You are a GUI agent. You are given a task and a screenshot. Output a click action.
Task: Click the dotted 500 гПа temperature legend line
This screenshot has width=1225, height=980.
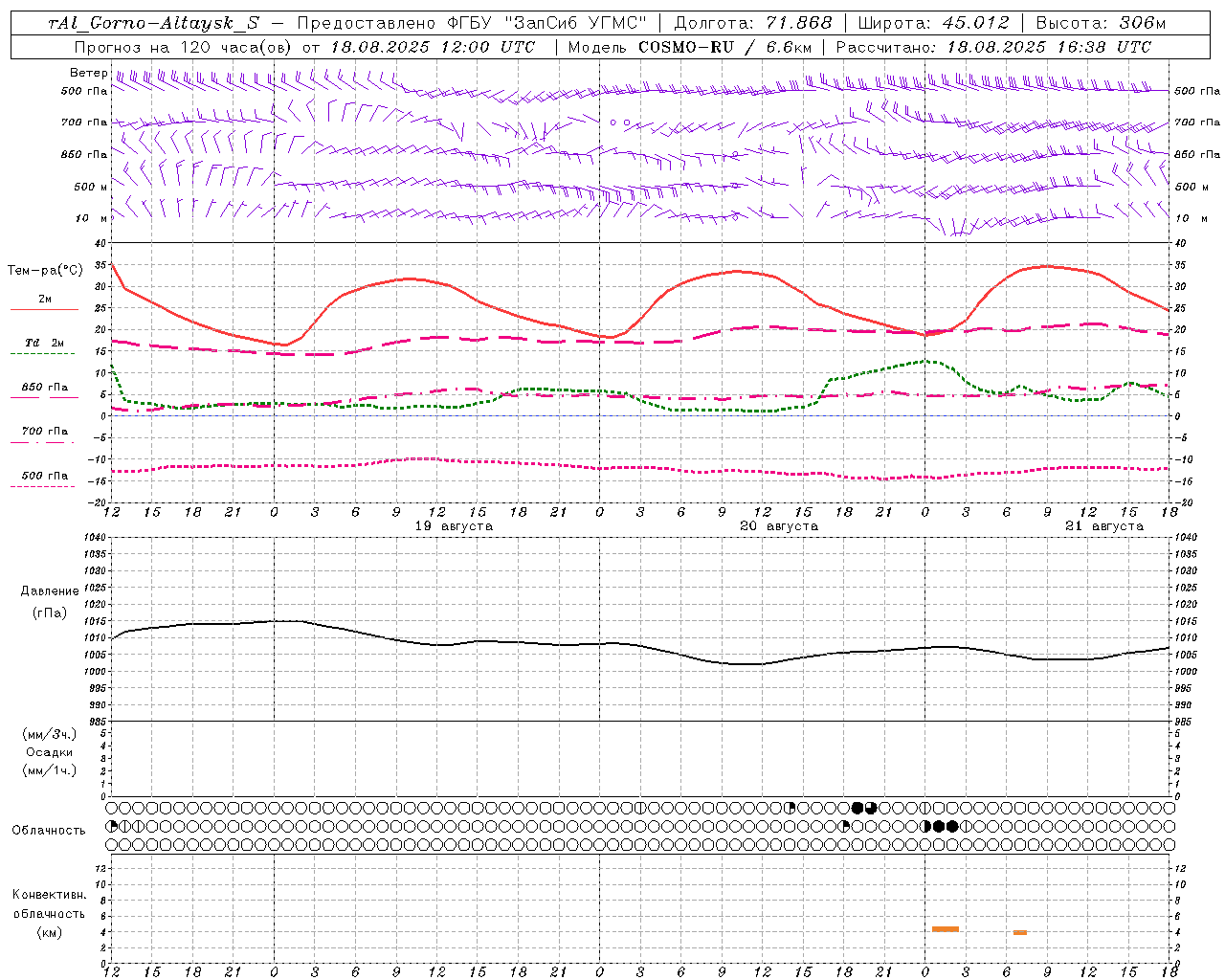click(42, 486)
